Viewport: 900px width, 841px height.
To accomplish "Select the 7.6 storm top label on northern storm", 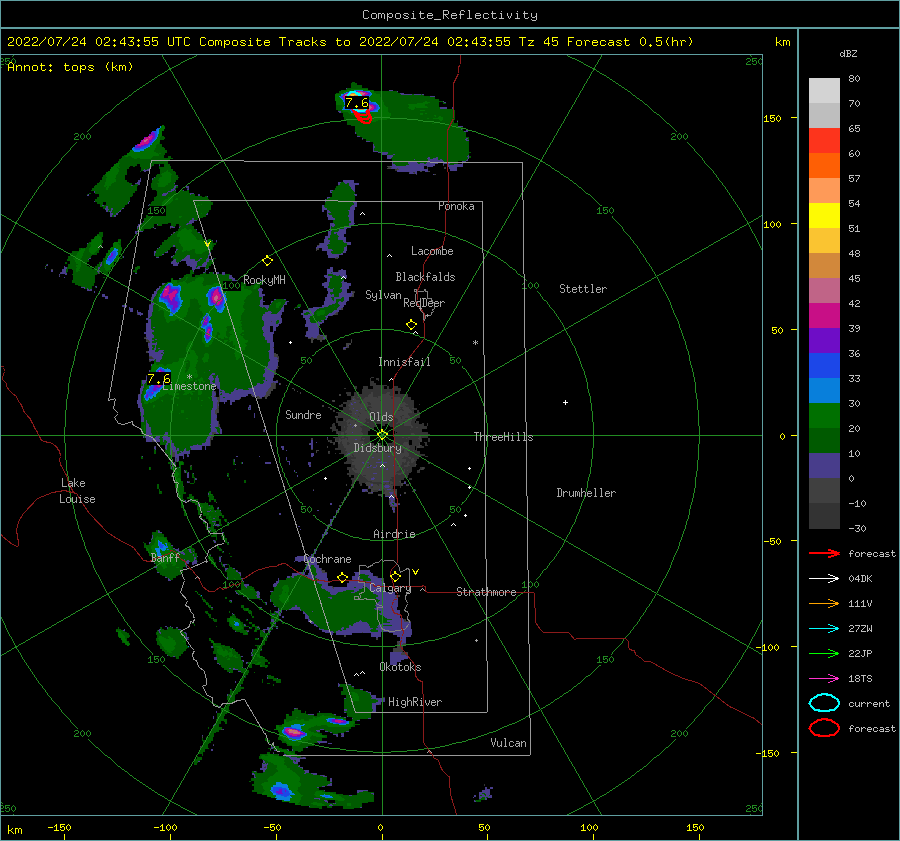I will coord(356,103).
